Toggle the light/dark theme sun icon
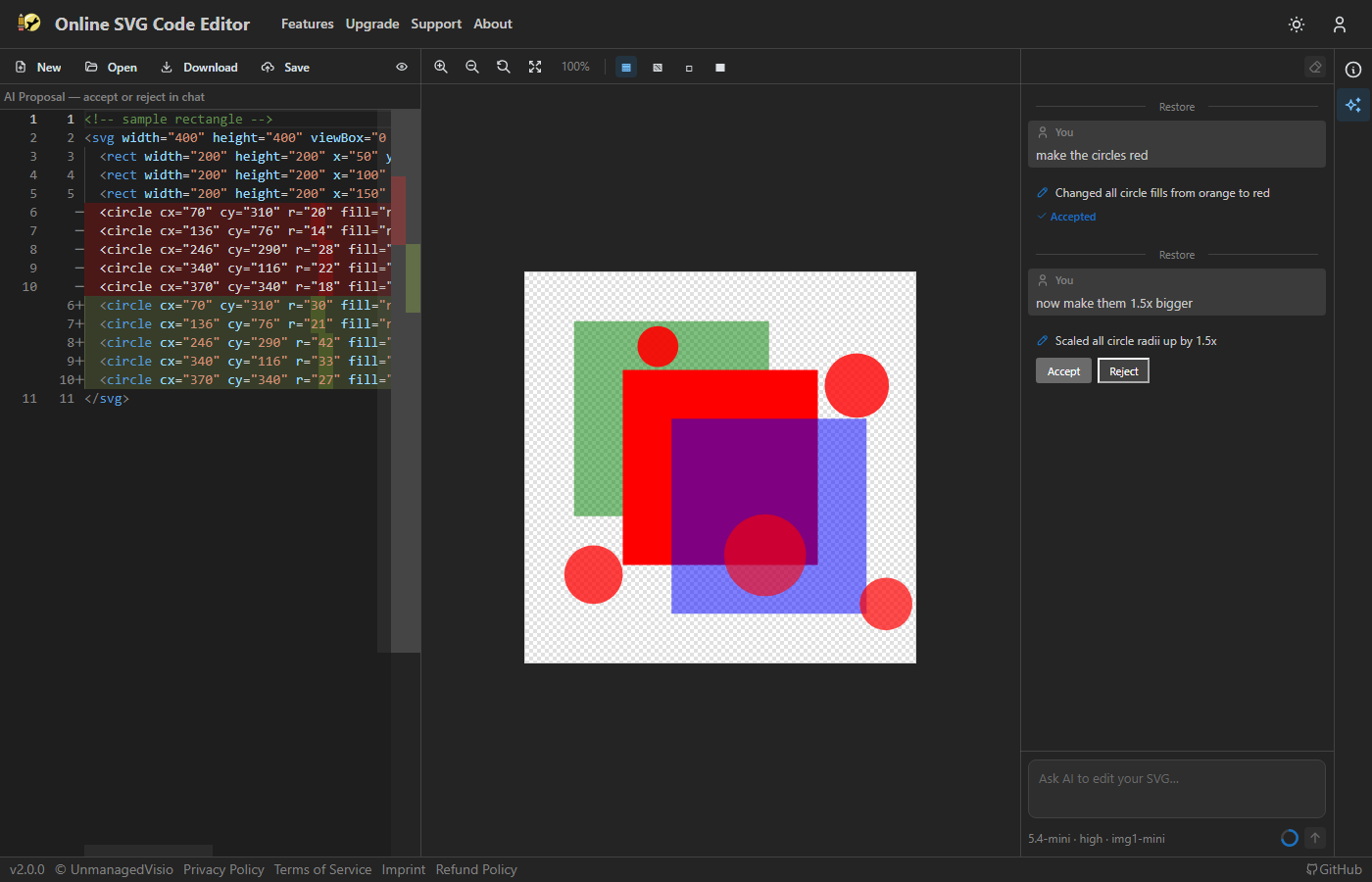The width and height of the screenshot is (1372, 882). tap(1297, 24)
